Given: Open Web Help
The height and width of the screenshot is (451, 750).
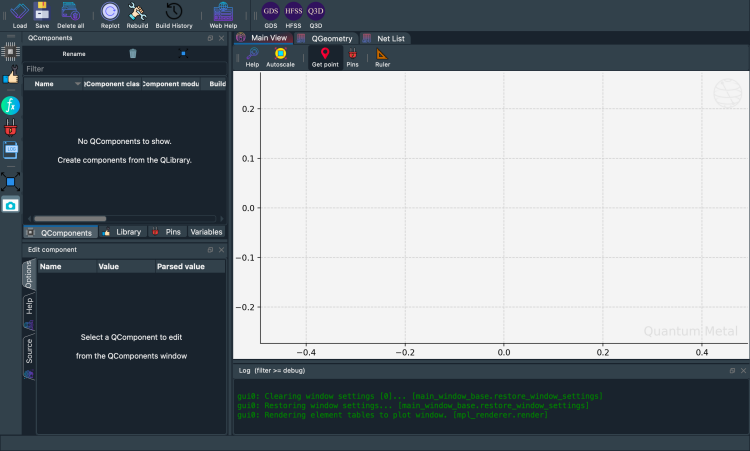Looking at the screenshot, I should coord(223,15).
